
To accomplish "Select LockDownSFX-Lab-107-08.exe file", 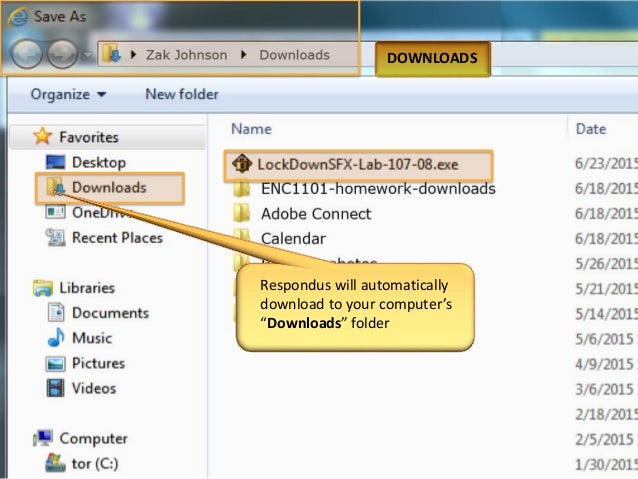I will 358,164.
